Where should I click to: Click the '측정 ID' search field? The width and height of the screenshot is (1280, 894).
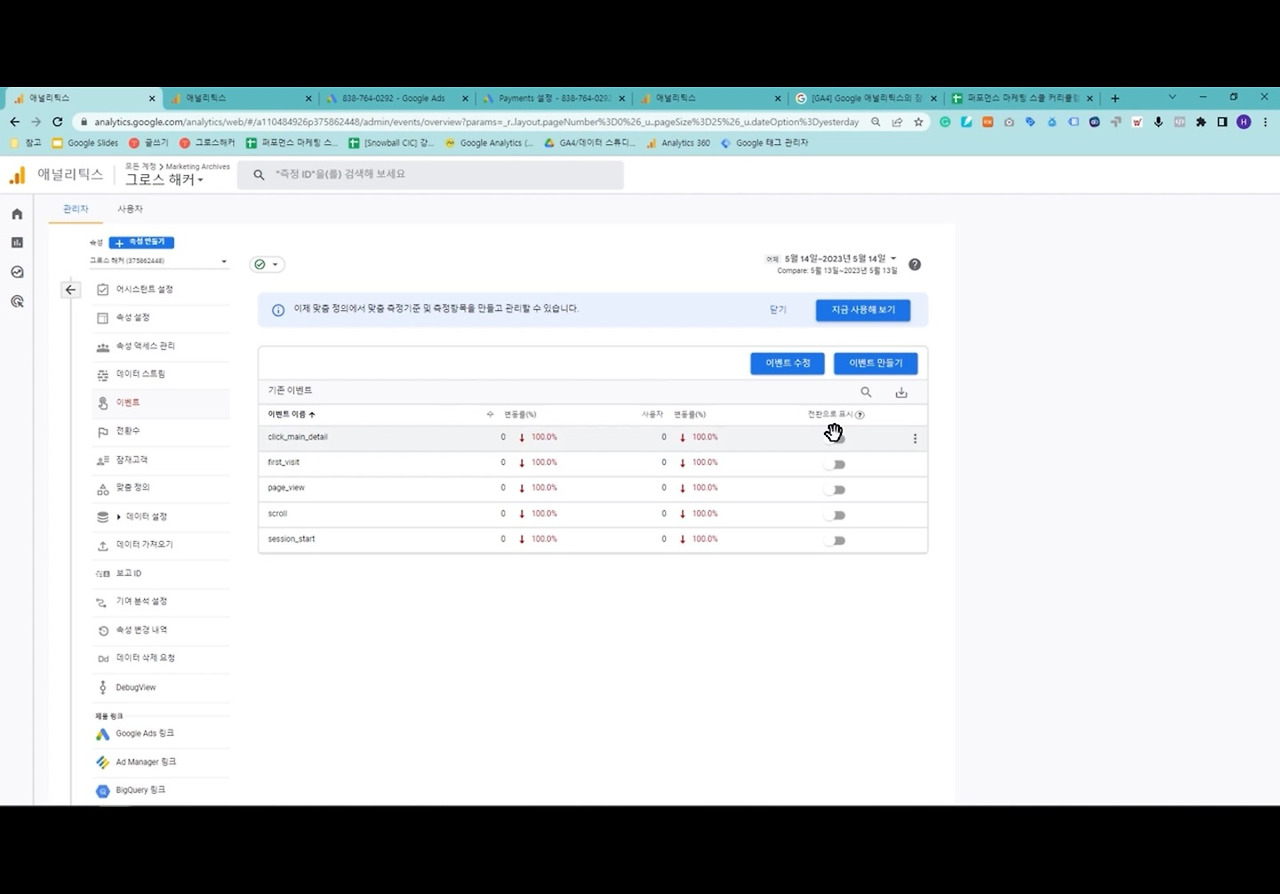click(430, 174)
